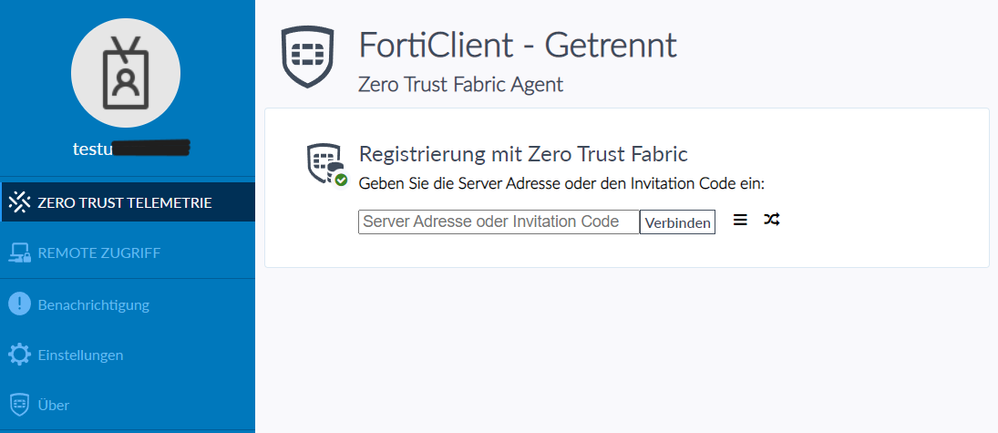Click the Über shield icon

pos(20,405)
